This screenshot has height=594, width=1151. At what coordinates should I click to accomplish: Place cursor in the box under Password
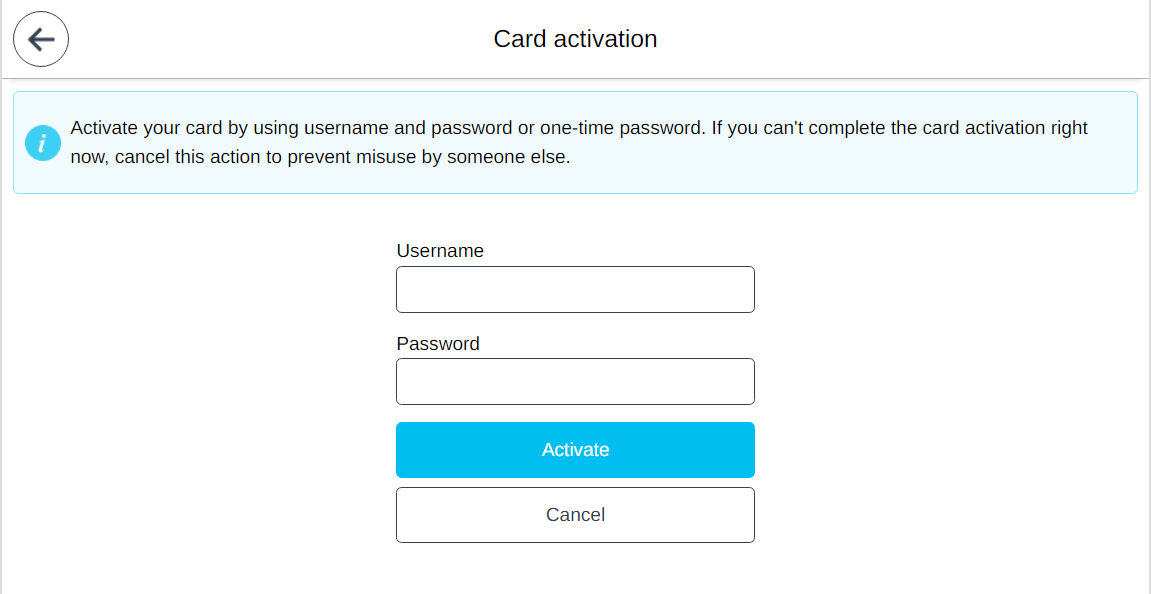[x=575, y=381]
